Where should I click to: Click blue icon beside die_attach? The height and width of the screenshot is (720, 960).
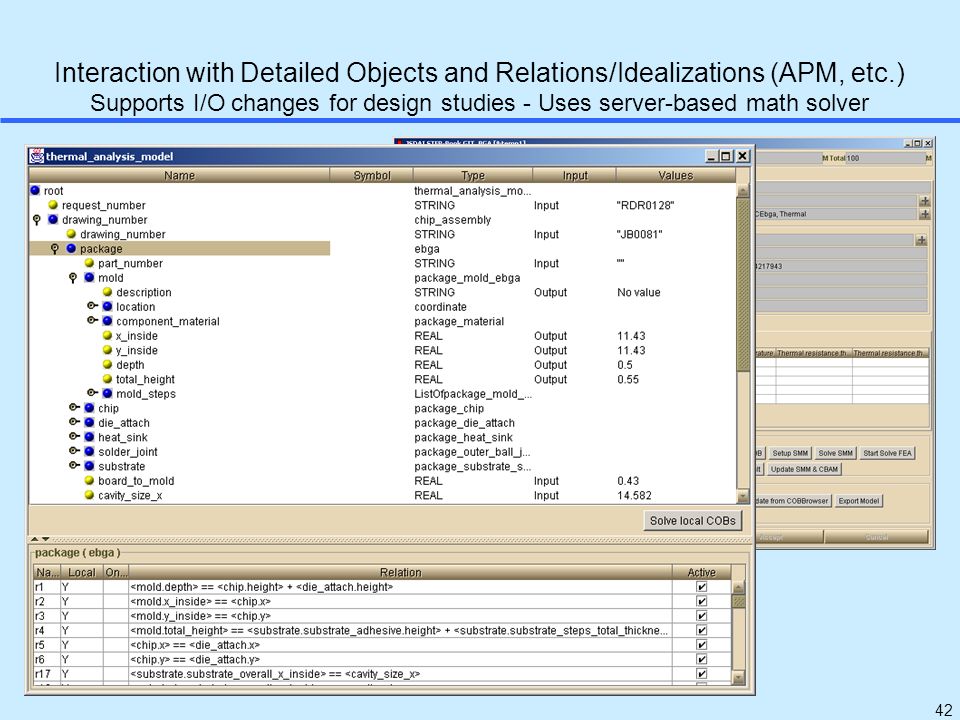click(x=89, y=422)
